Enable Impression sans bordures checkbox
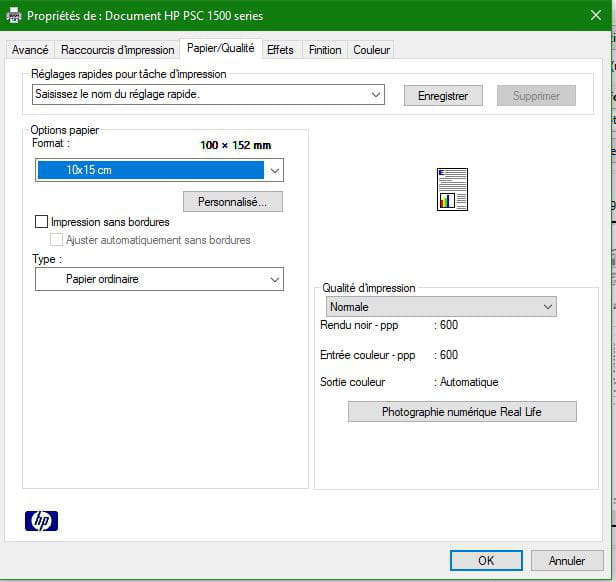 pyautogui.click(x=42, y=222)
